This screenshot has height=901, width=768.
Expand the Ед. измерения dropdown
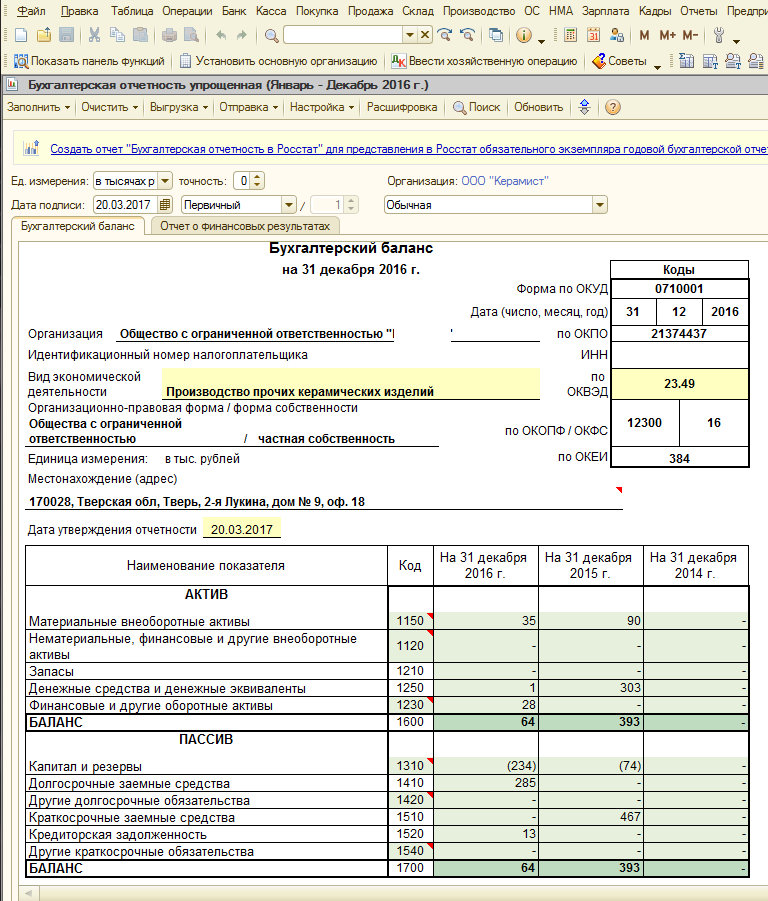point(166,181)
